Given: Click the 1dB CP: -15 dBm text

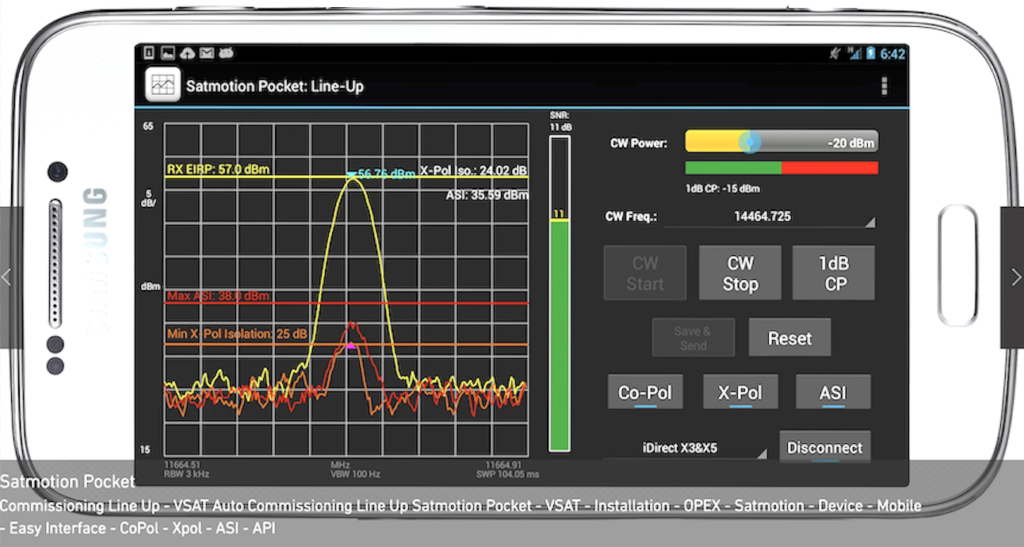Looking at the screenshot, I should (722, 189).
